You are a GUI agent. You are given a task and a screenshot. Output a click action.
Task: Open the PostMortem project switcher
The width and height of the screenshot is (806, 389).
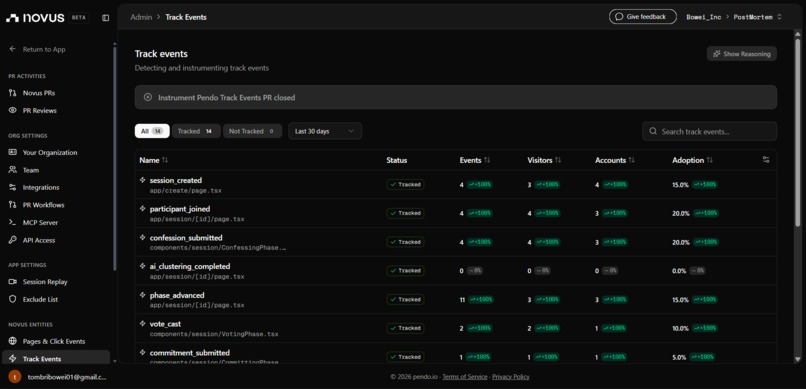pyautogui.click(x=757, y=17)
